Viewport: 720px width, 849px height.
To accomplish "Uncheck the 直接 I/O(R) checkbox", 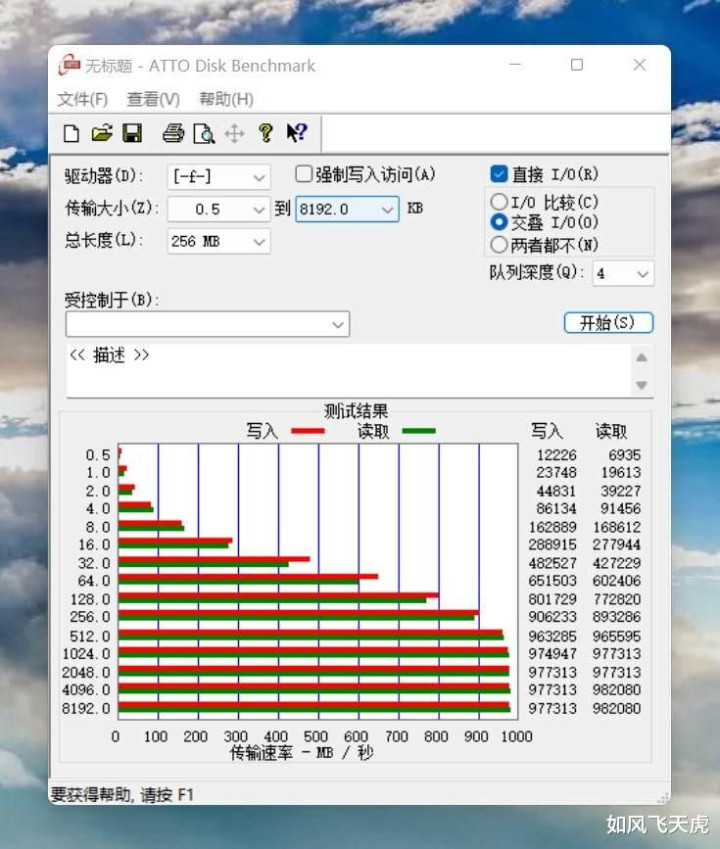I will point(499,174).
